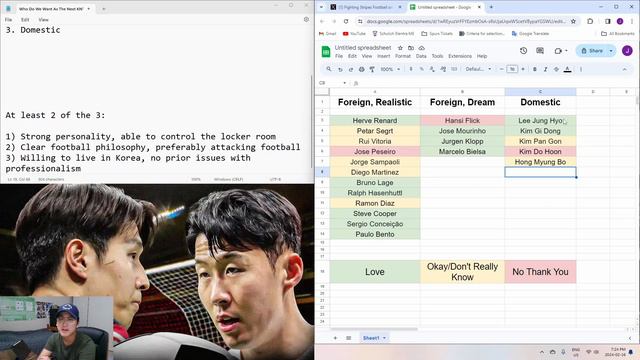Open the All Bookmarks folder

pyautogui.click(x=618, y=34)
